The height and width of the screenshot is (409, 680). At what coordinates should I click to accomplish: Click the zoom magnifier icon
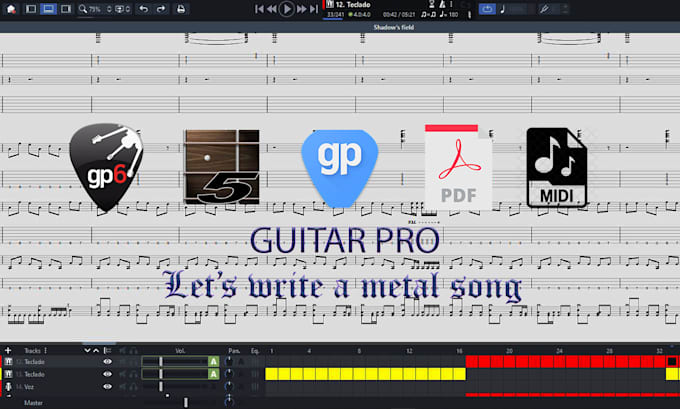[x=82, y=9]
